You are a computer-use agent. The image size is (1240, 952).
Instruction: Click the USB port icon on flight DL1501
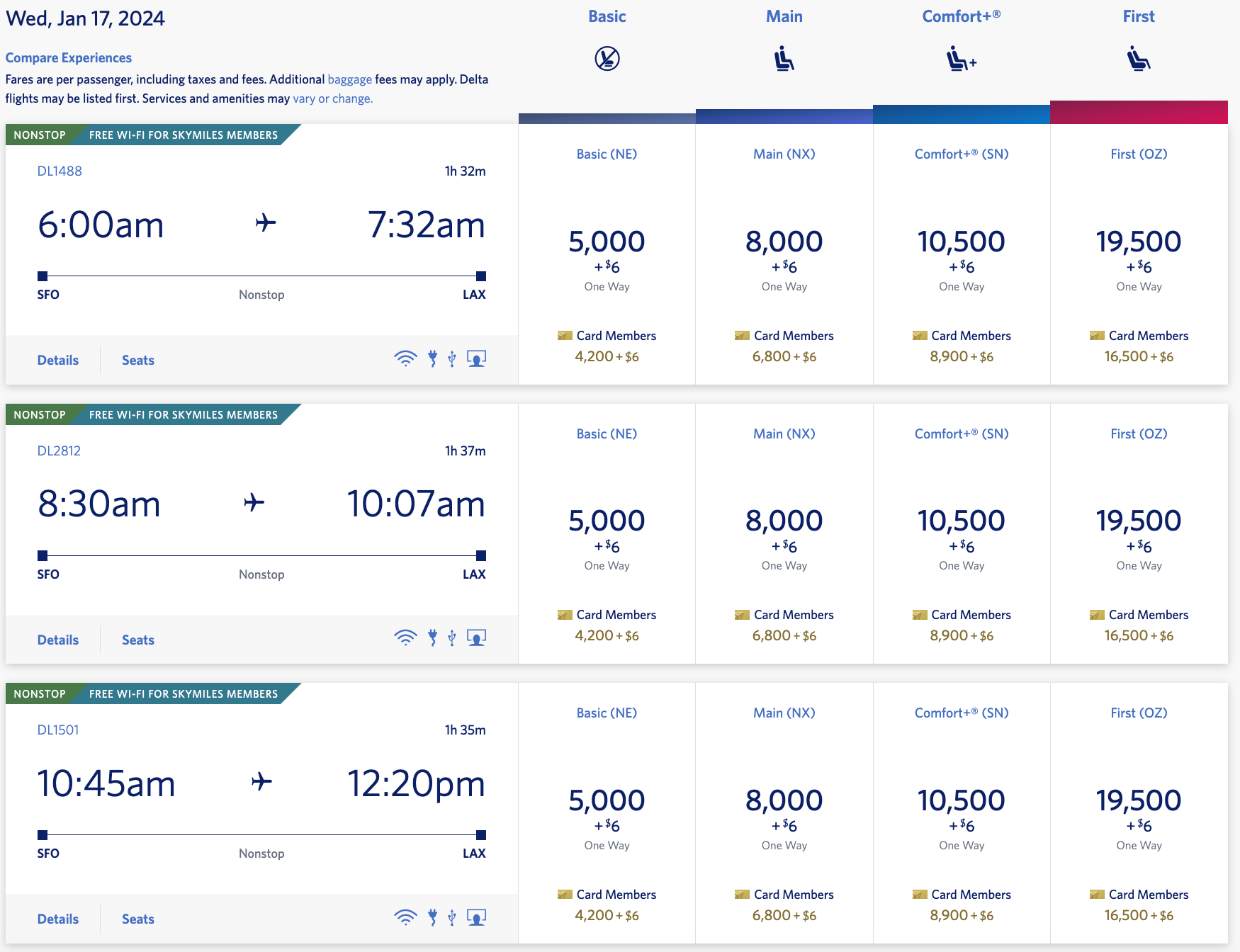(452, 918)
